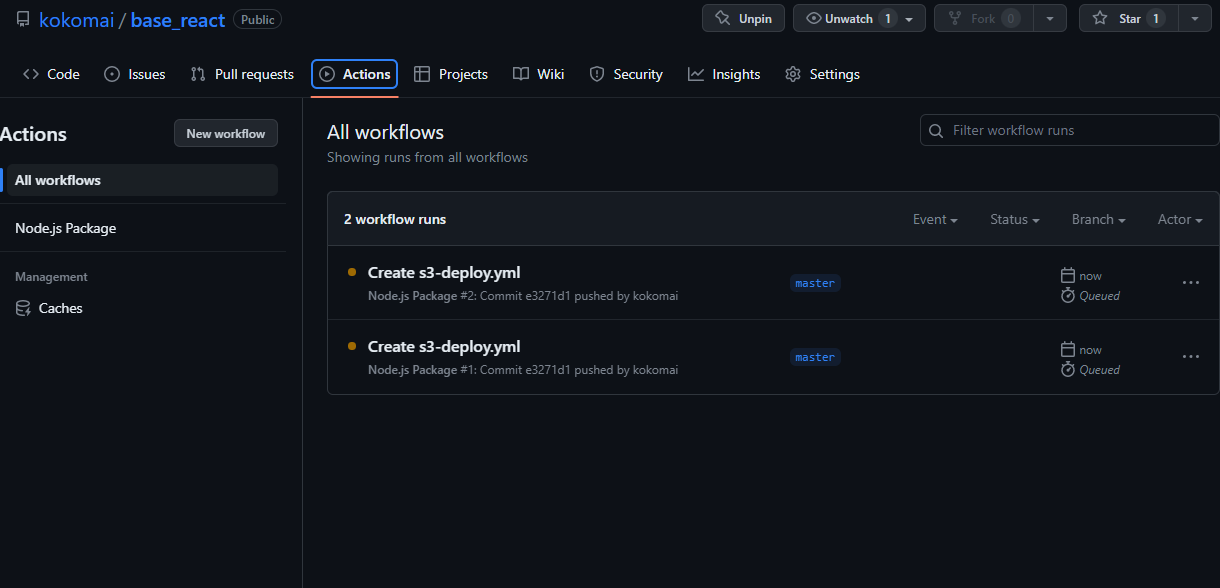The height and width of the screenshot is (588, 1220).
Task: Click the Code tab angle-brackets icon
Action: pos(31,74)
